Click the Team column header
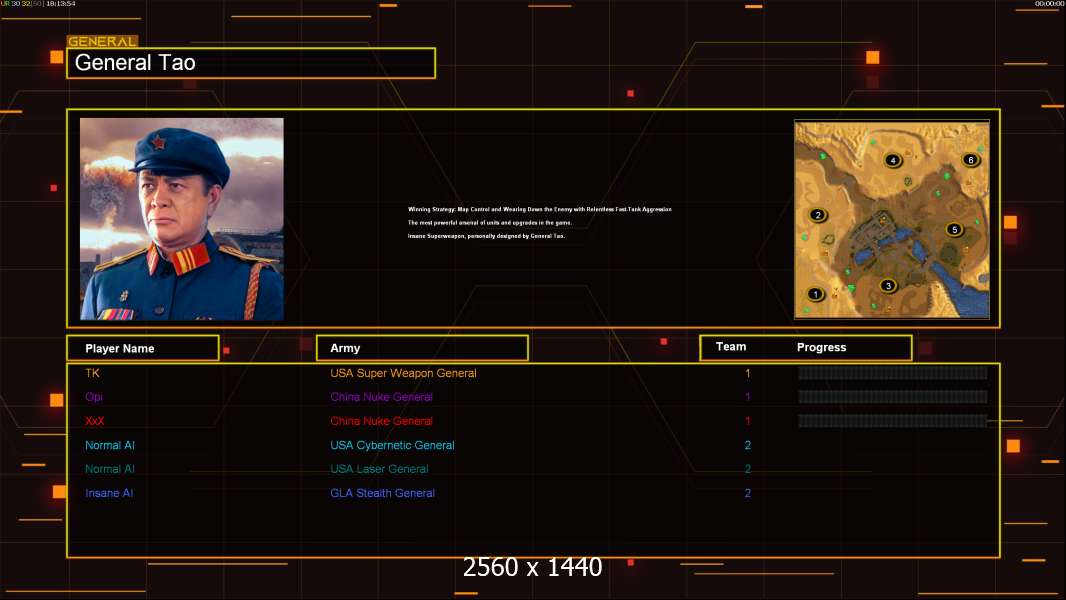The height and width of the screenshot is (600, 1066). coord(731,347)
